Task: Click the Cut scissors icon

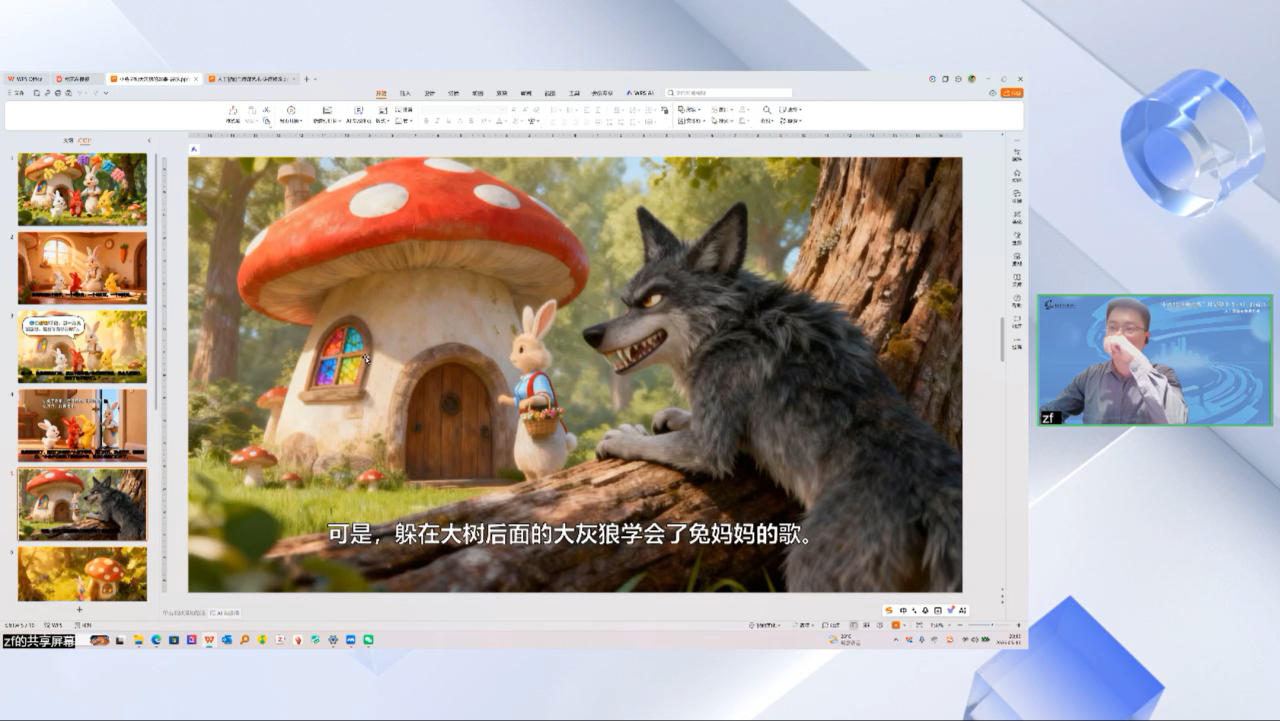Action: tap(266, 109)
